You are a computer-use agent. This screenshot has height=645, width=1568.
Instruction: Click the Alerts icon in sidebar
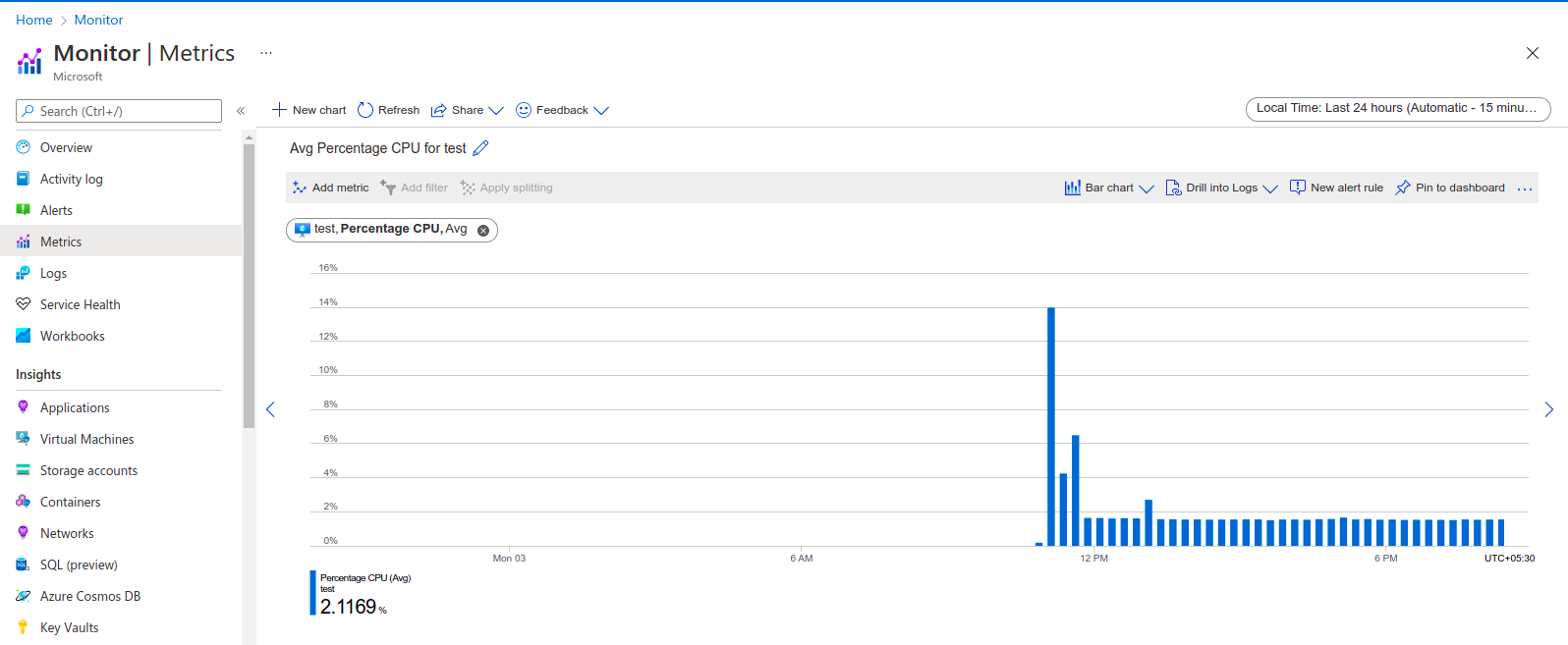coord(24,210)
